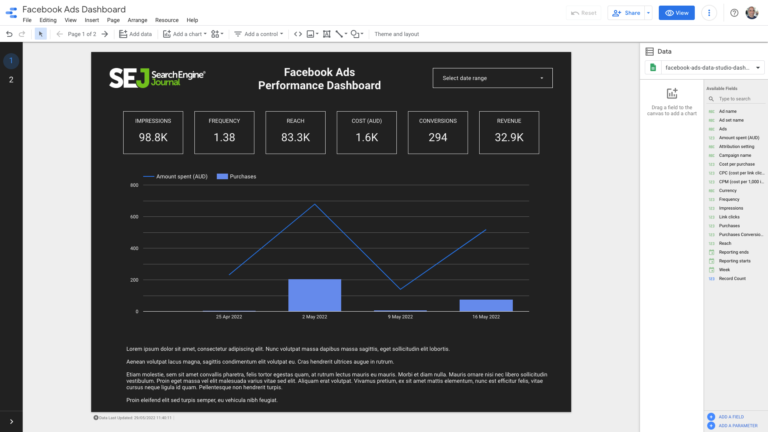Share the report
This screenshot has width=768, height=432.
626,13
